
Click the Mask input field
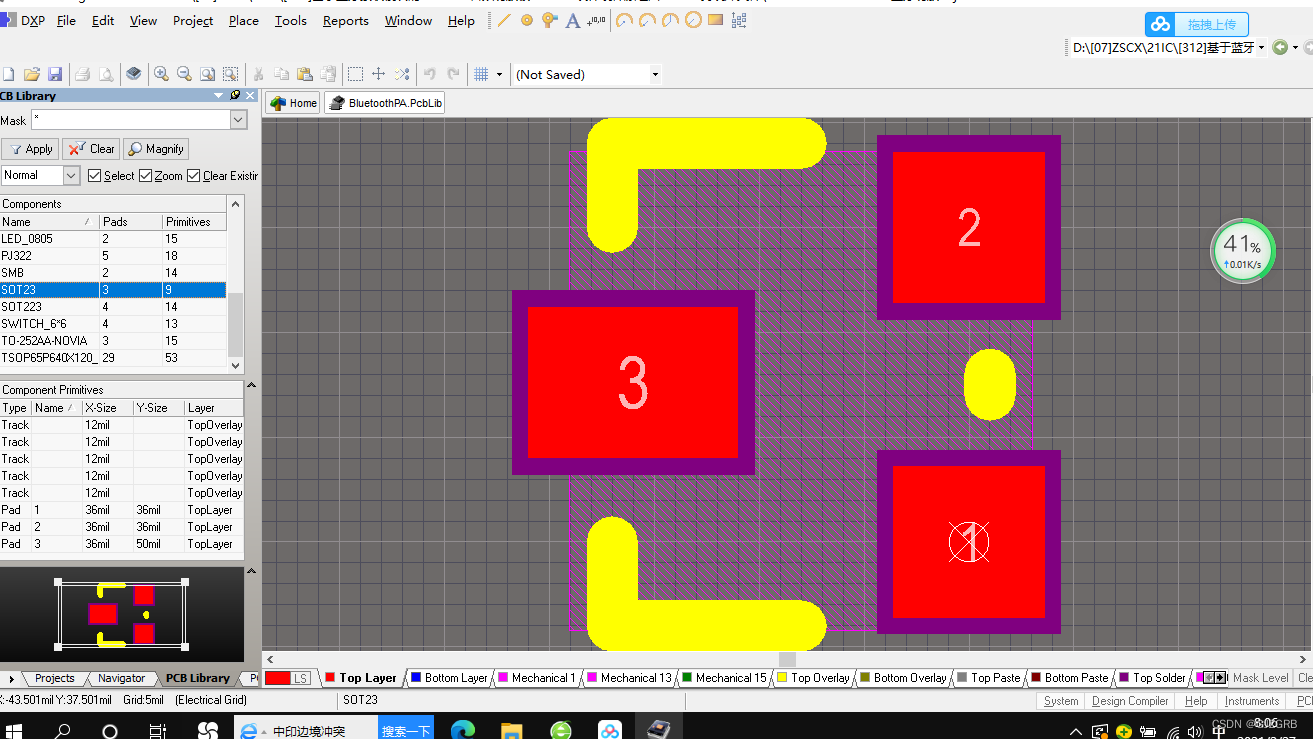[131, 120]
